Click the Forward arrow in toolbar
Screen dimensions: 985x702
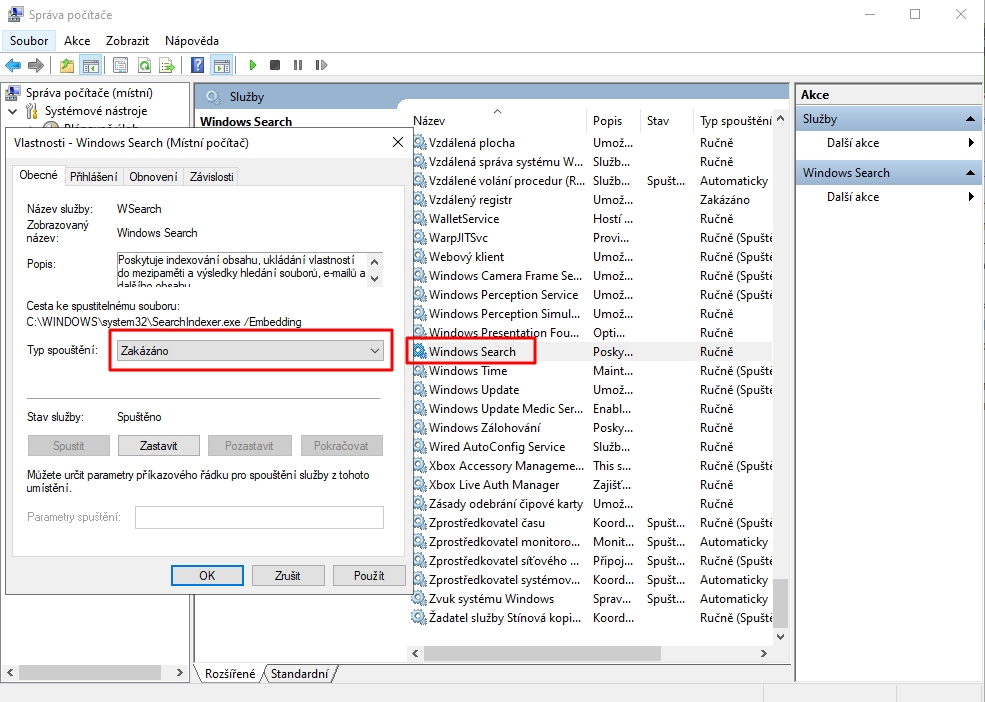click(36, 65)
